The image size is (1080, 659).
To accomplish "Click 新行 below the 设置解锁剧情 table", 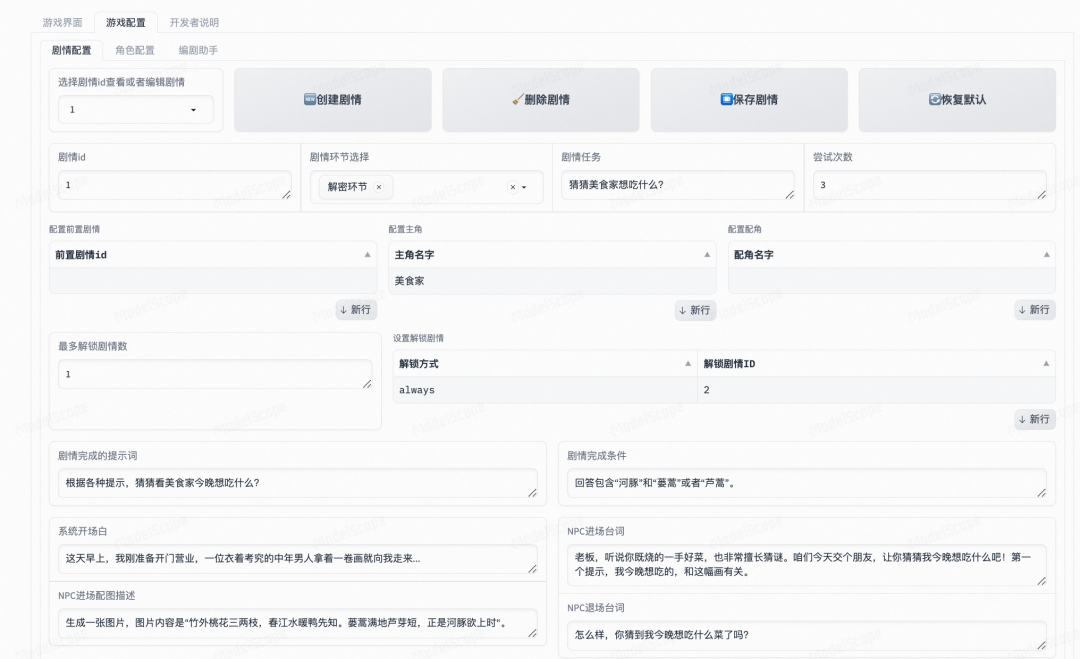I will [1034, 420].
